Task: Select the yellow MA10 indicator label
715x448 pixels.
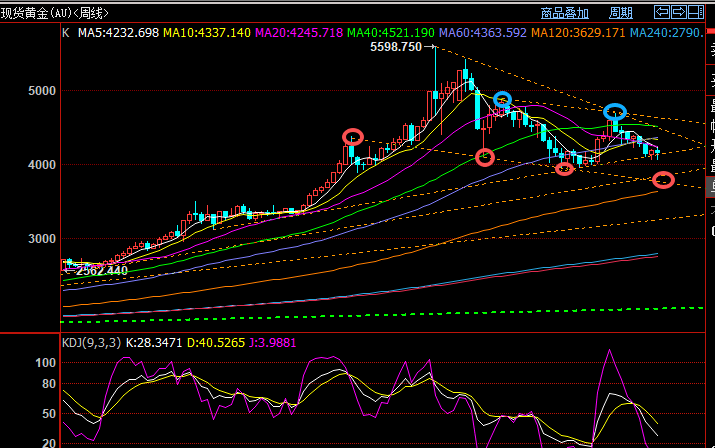Action: 207,33
